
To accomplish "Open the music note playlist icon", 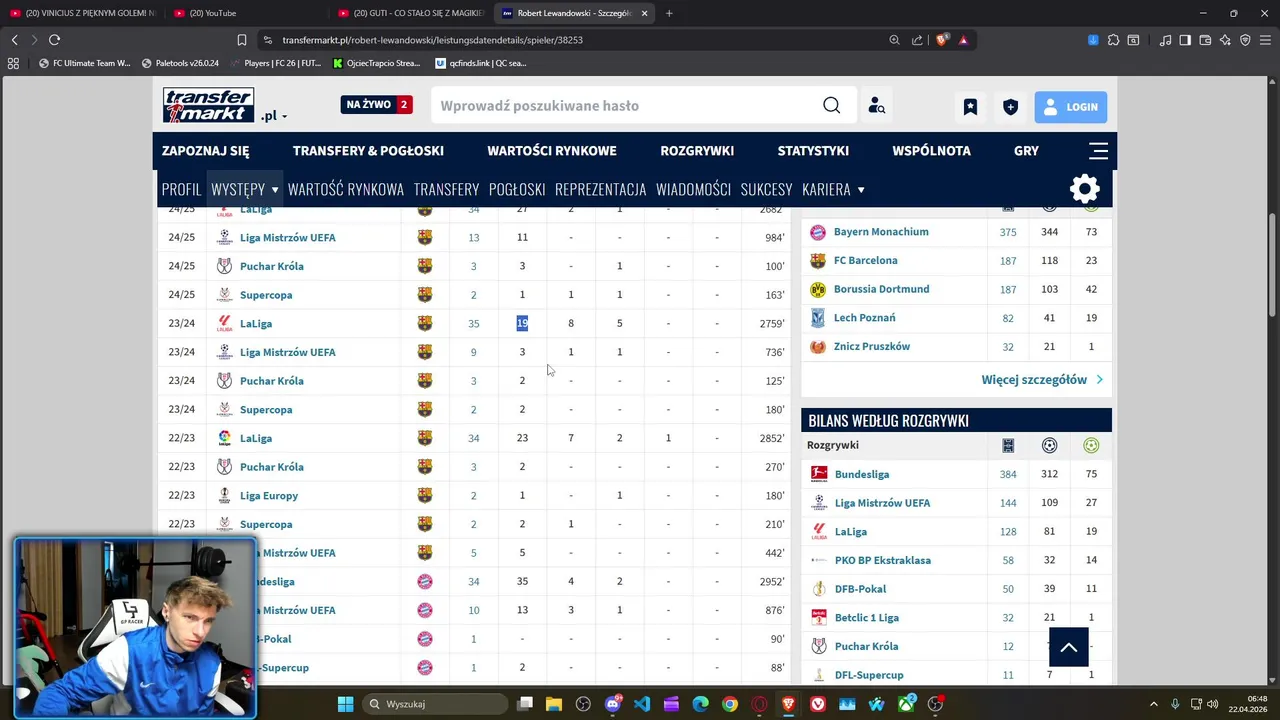I will [1165, 40].
